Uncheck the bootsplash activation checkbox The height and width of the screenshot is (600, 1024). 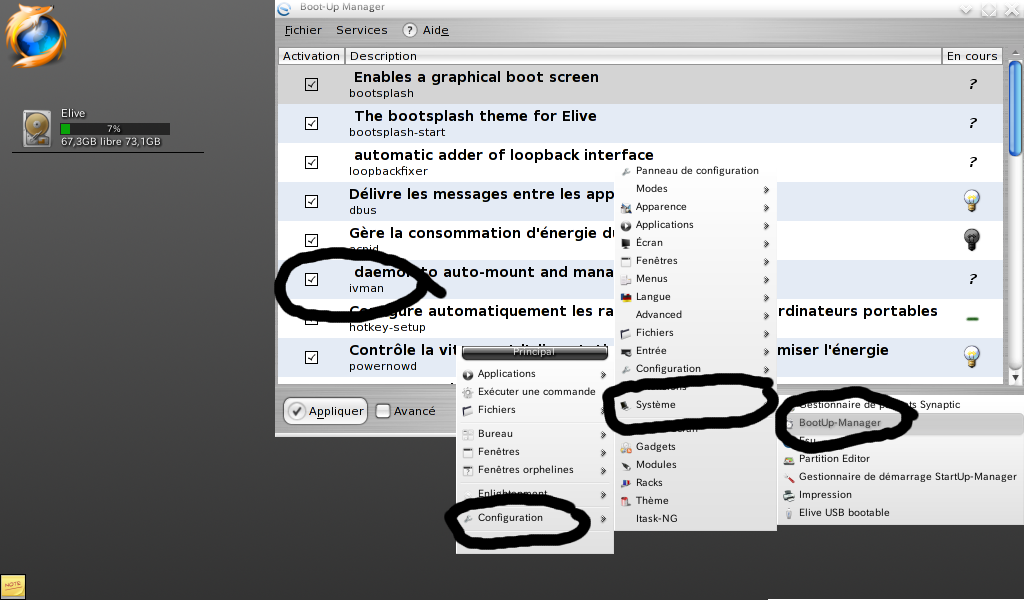pos(311,85)
